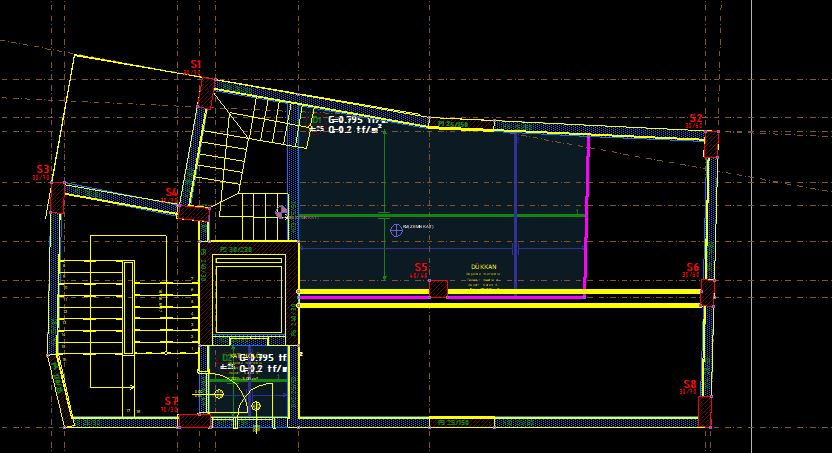Select column S2 at top right corner
This screenshot has width=832, height=453.
(x=711, y=143)
